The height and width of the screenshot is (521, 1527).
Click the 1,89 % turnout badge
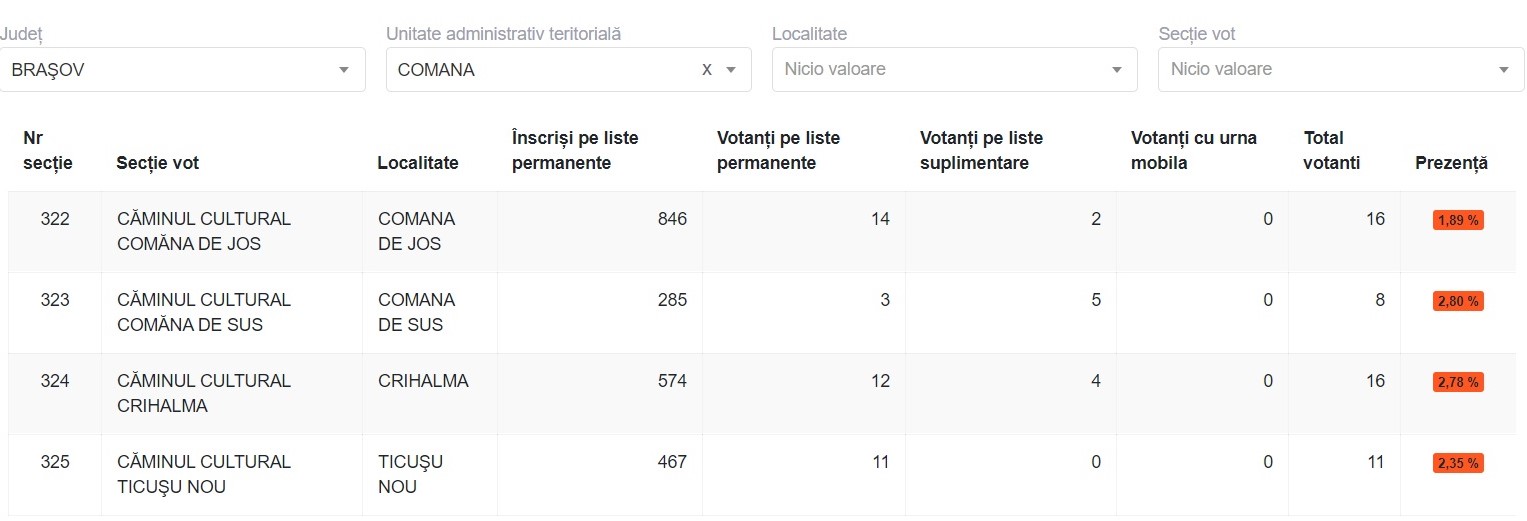[1458, 220]
